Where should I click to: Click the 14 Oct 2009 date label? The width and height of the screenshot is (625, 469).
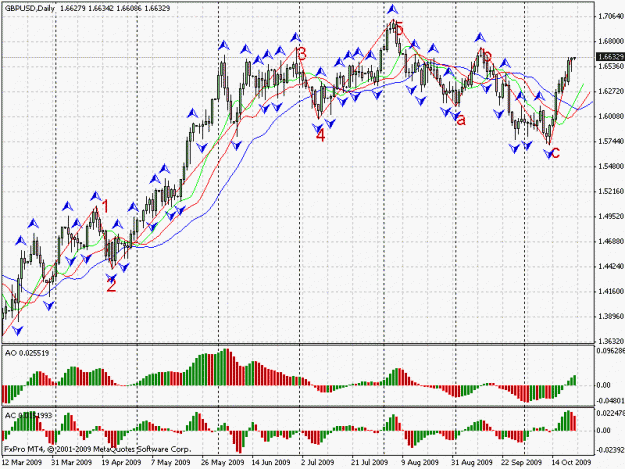tap(571, 462)
